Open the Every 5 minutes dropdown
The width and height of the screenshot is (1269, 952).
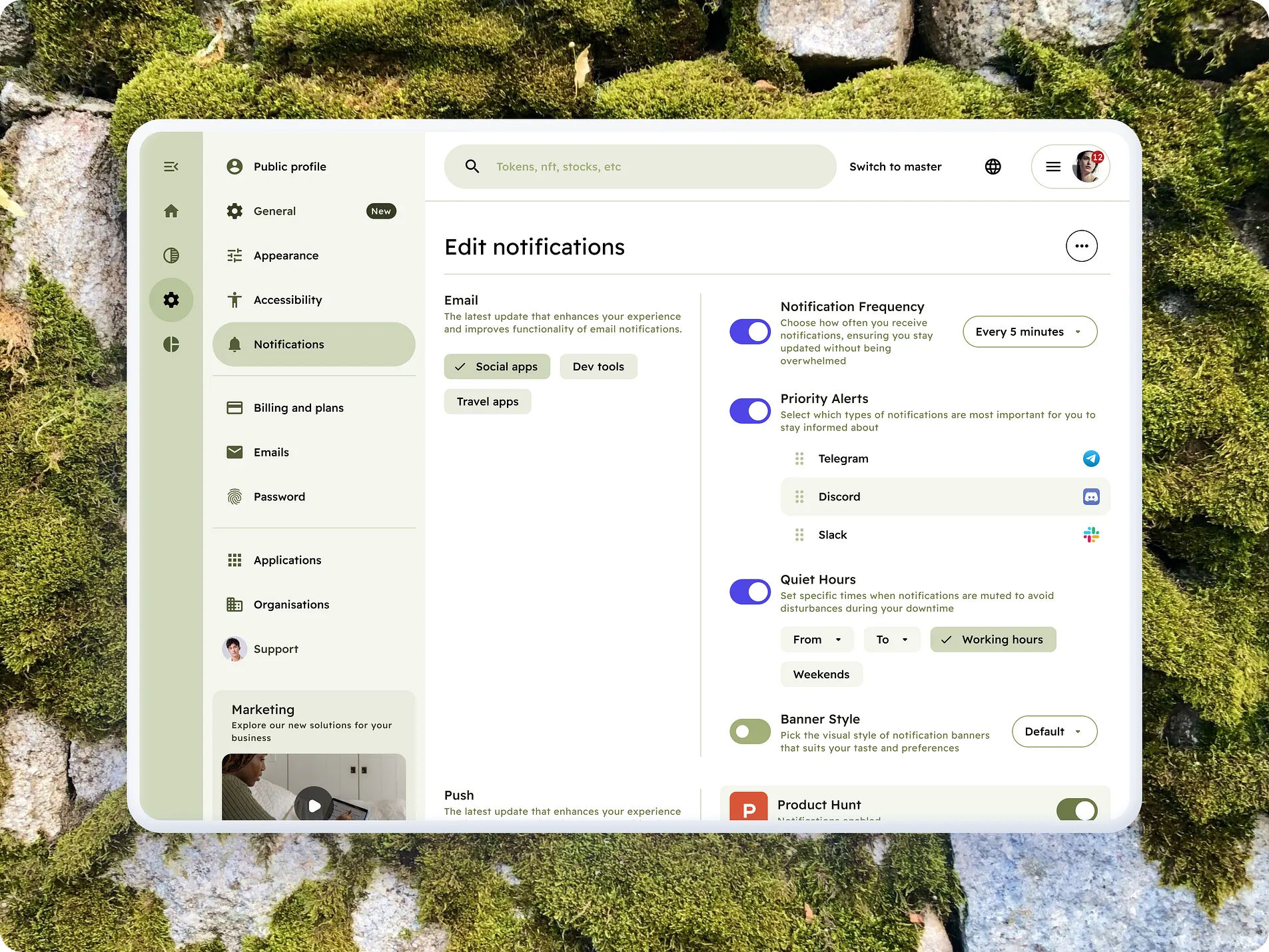click(x=1030, y=332)
